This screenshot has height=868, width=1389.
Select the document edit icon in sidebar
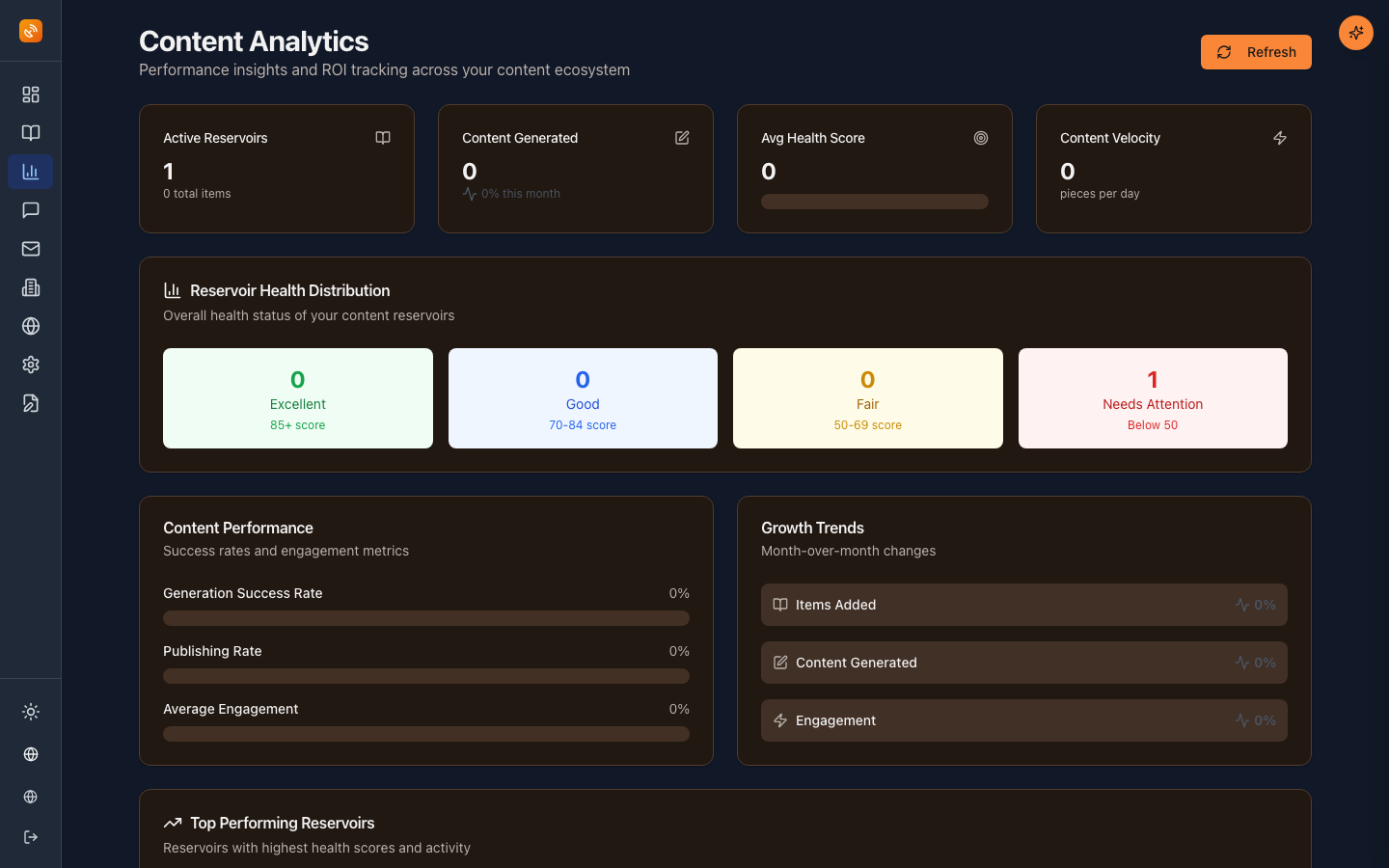point(30,403)
